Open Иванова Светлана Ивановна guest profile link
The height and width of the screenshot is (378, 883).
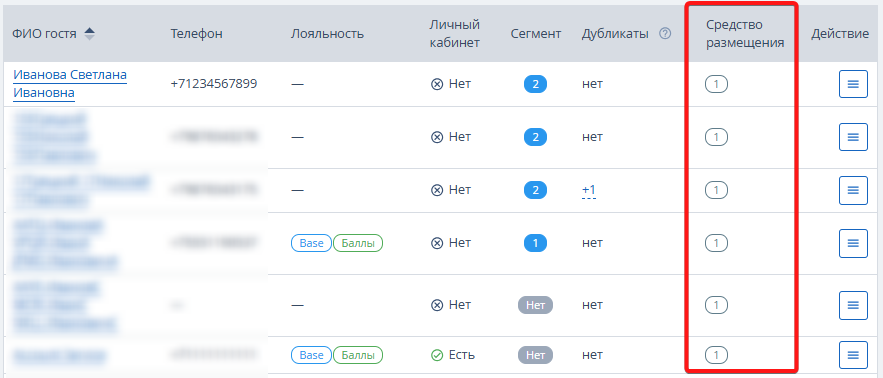tap(70, 83)
